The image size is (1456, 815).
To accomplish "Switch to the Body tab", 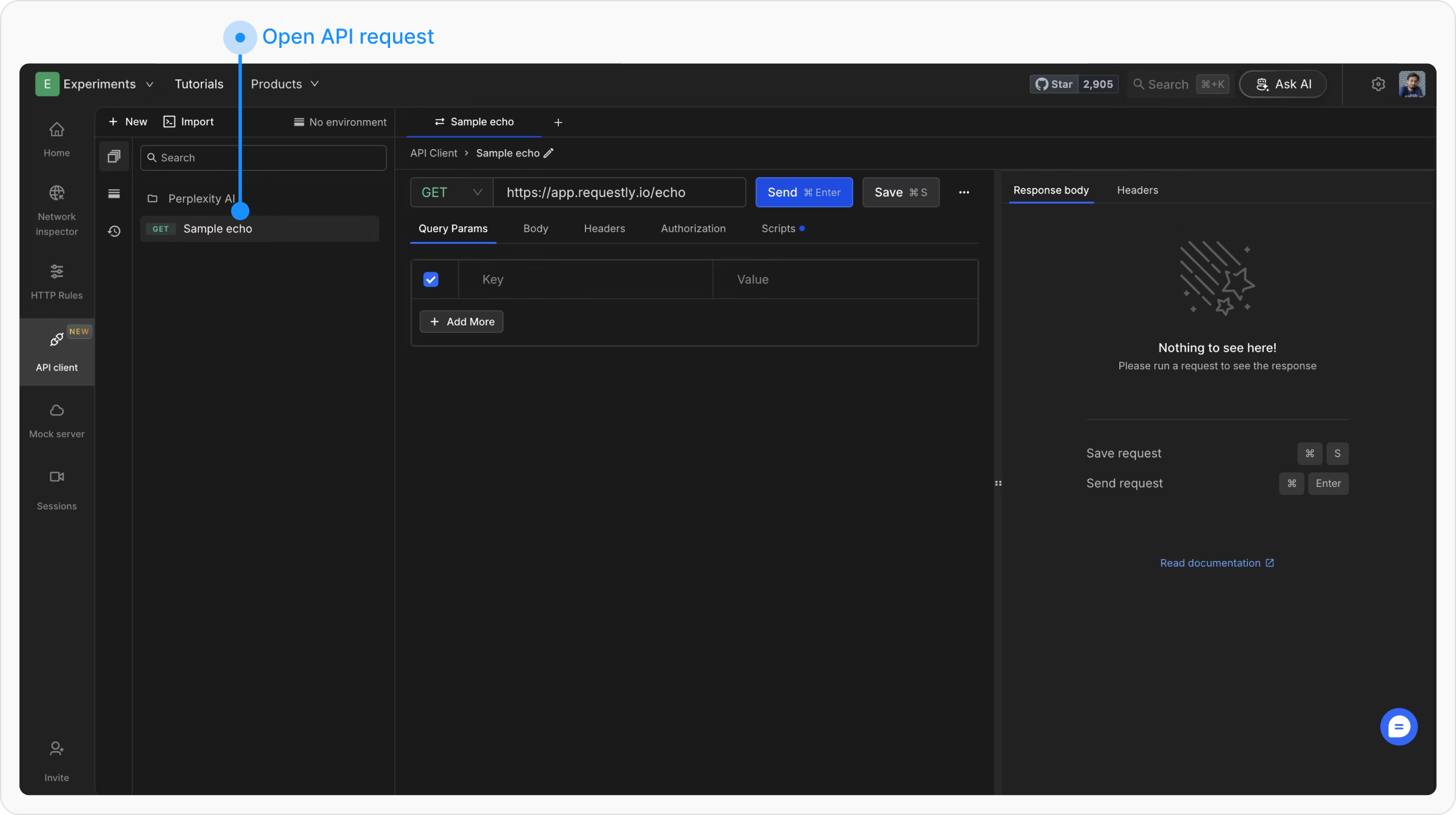I will click(535, 229).
